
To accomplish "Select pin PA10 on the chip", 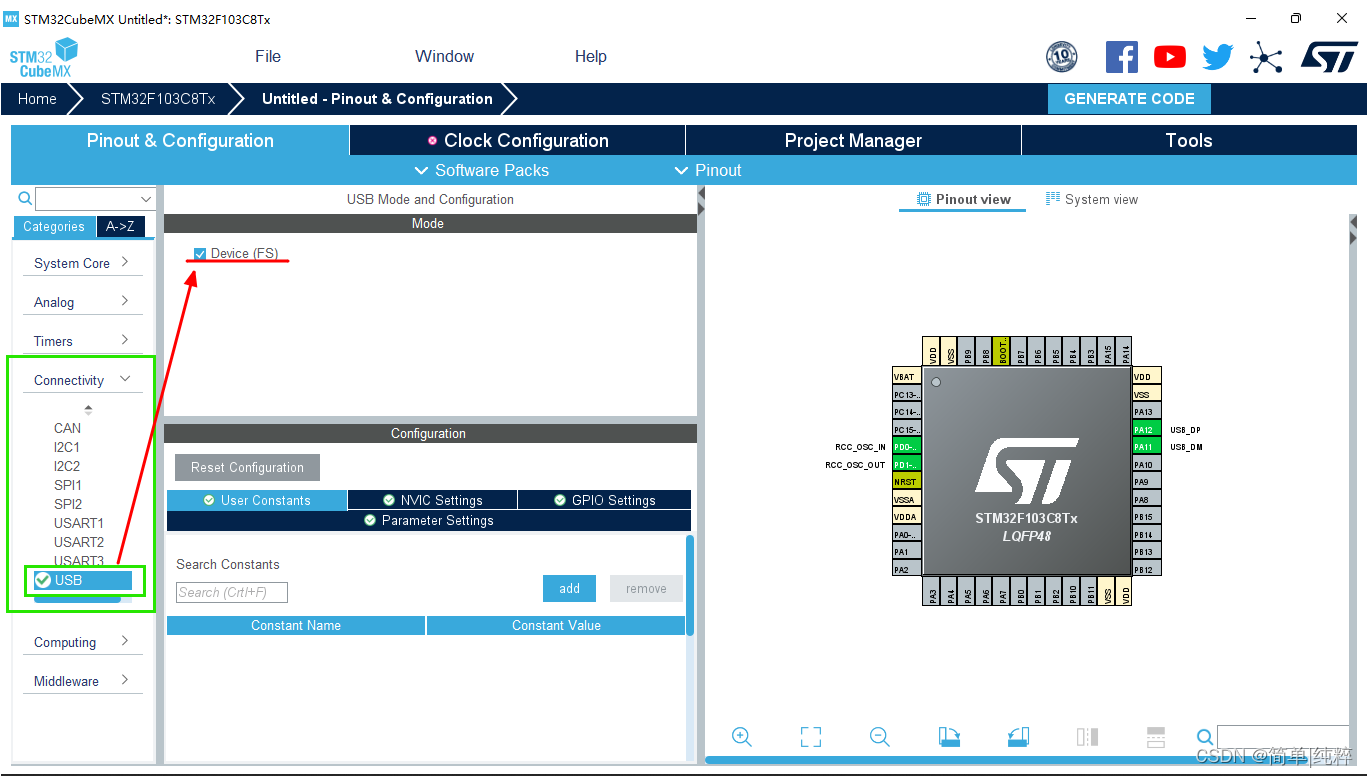I will (x=1147, y=464).
